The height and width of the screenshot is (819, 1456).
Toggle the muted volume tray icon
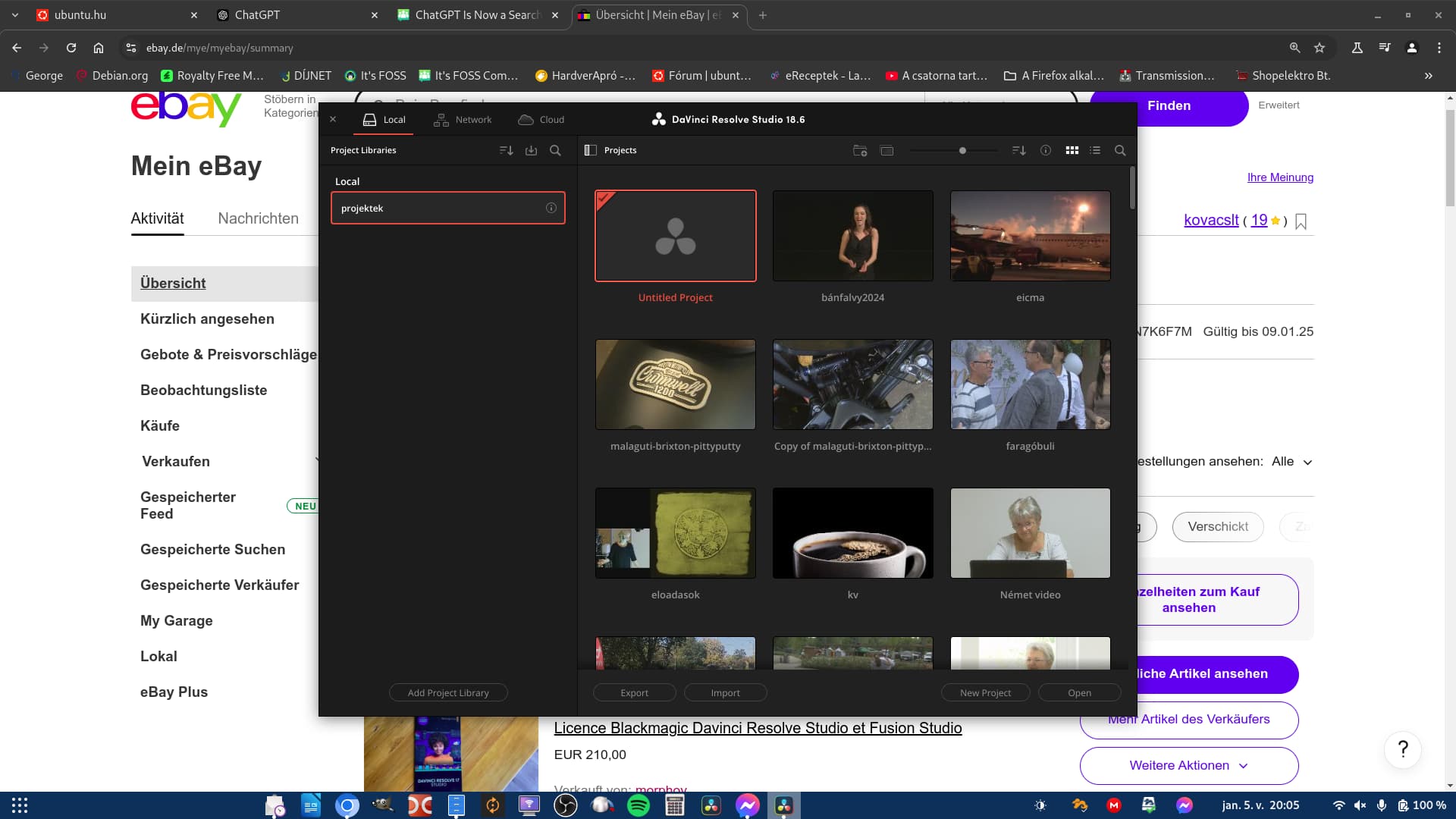pyautogui.click(x=1360, y=805)
